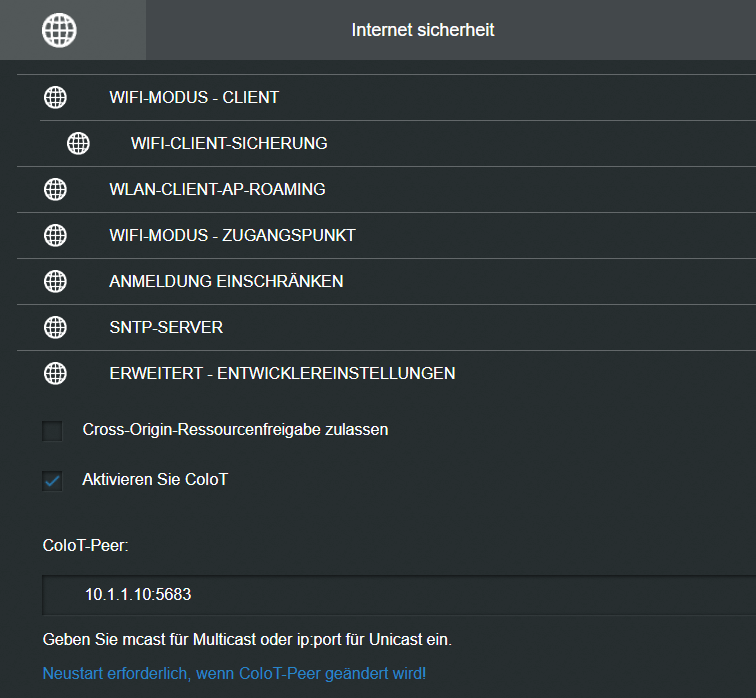
Task: Click globe icon beside ANMELDUNG EINSCHRÄNKEN
Action: point(55,282)
